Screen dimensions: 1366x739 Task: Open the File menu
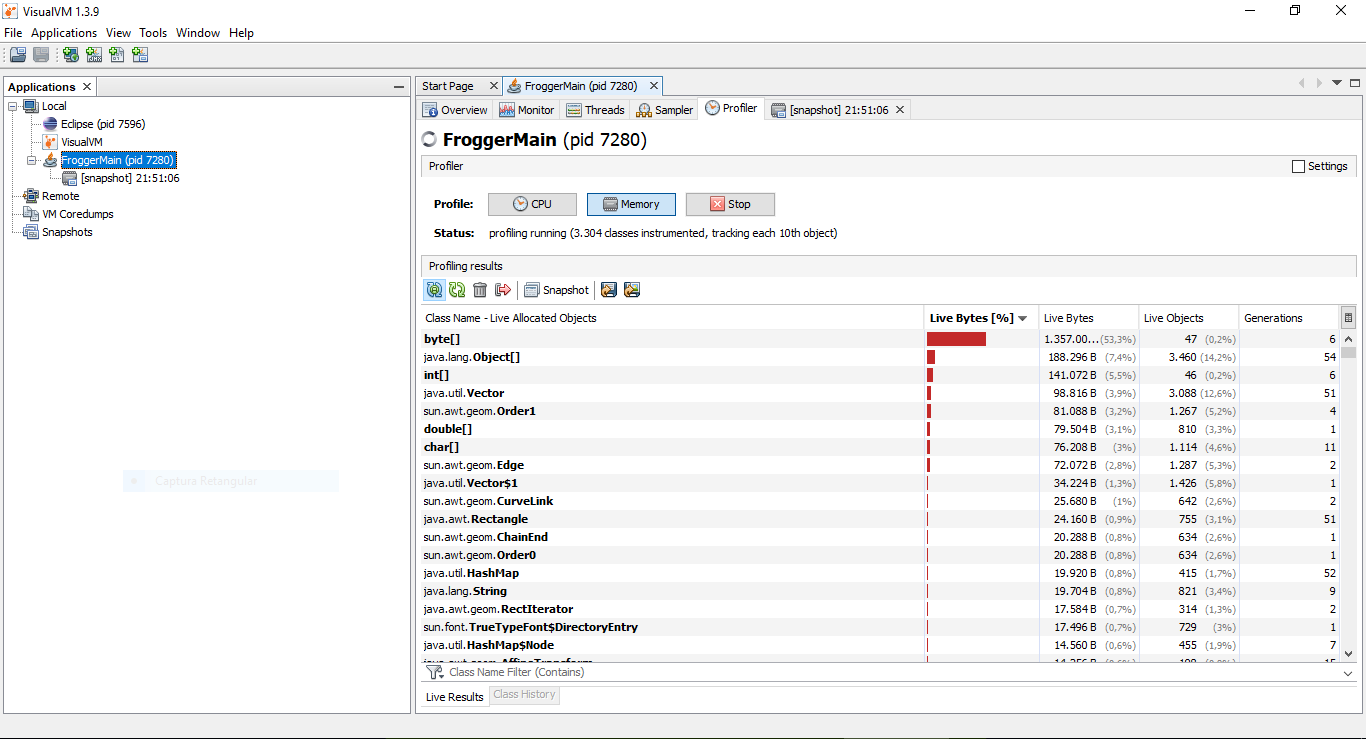coord(13,33)
